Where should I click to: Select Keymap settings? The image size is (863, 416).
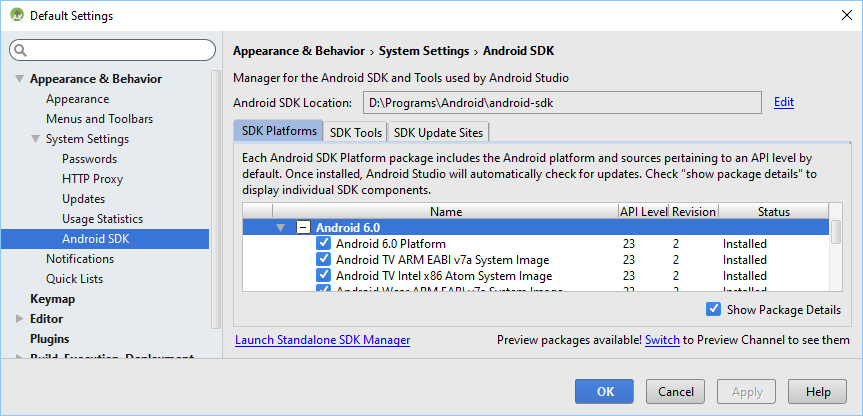tap(52, 299)
